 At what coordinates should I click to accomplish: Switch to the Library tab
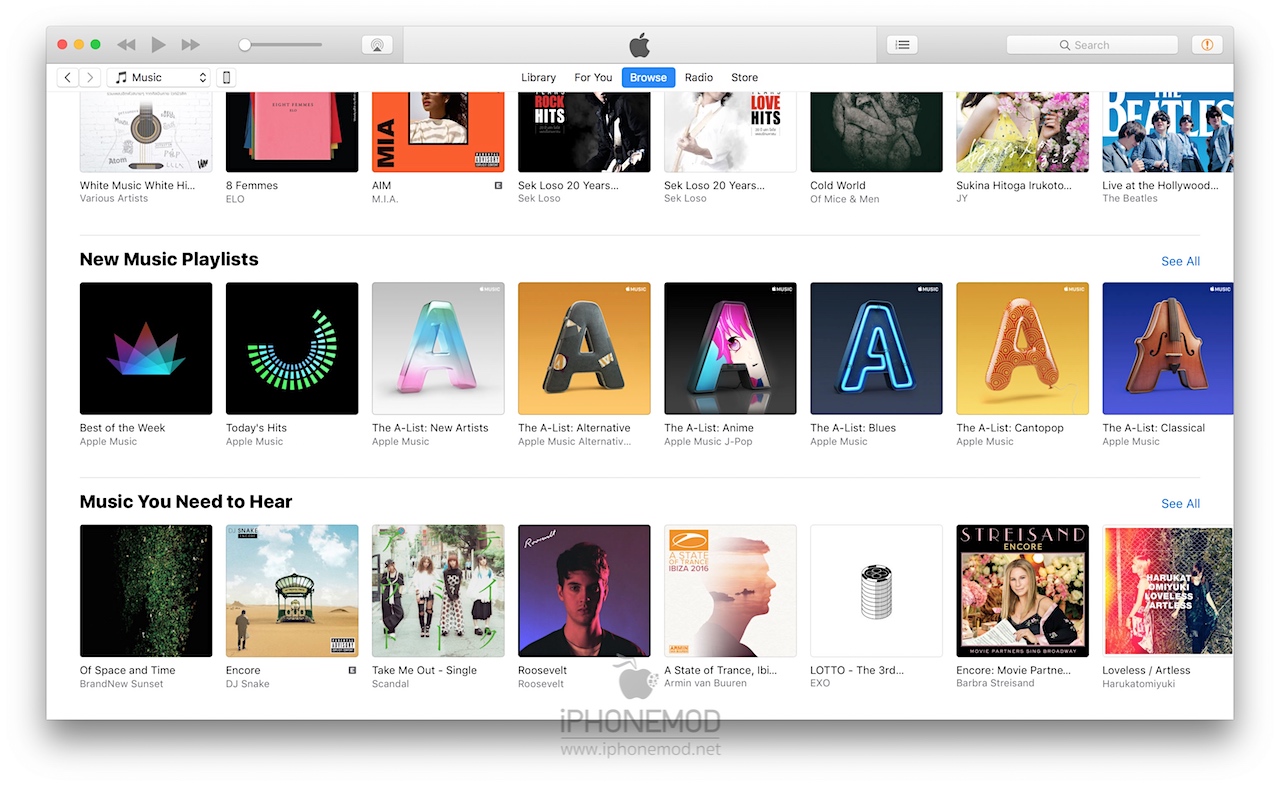click(538, 77)
